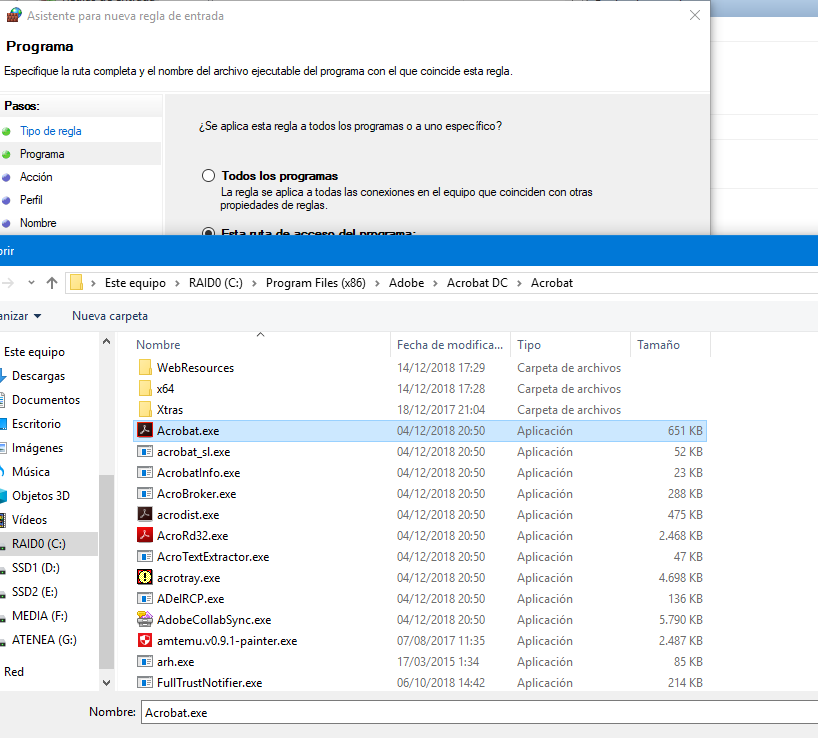Viewport: 818px width, 738px height.
Task: Click the AcroRd32.exe red Reader icon
Action: (x=145, y=535)
